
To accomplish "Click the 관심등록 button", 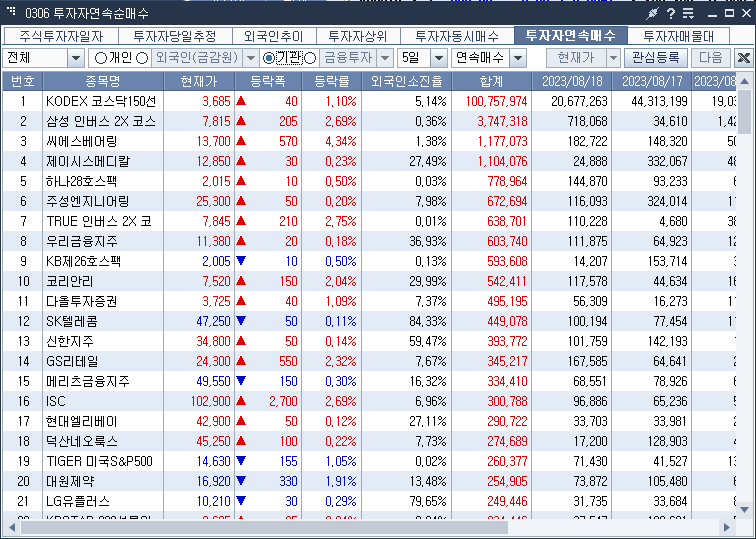I will [x=656, y=58].
